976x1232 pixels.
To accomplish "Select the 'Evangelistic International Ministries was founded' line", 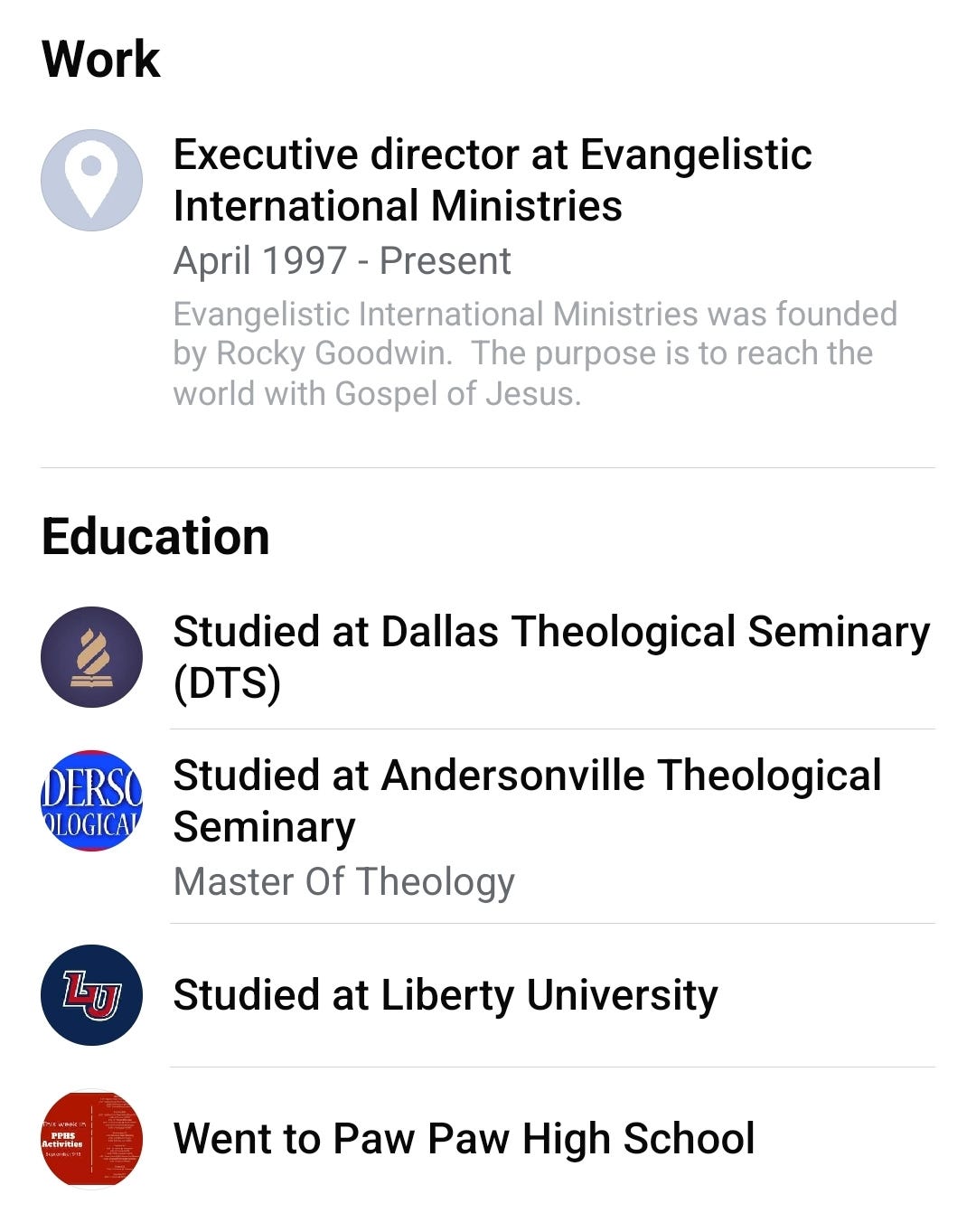I will [x=535, y=314].
